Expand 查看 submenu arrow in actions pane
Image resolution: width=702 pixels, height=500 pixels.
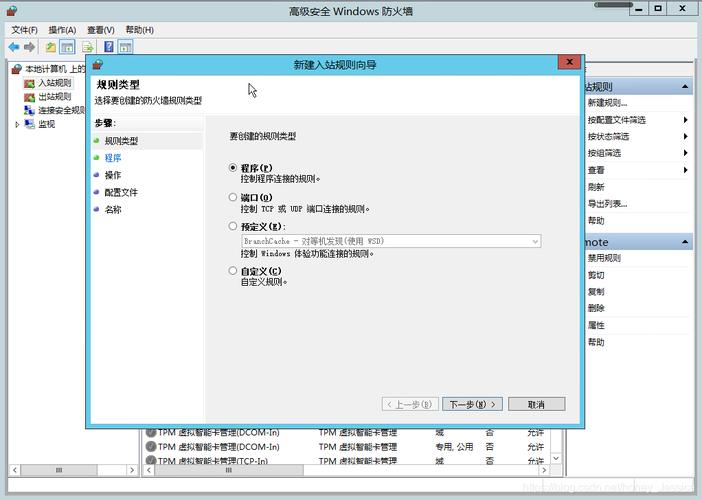click(685, 170)
